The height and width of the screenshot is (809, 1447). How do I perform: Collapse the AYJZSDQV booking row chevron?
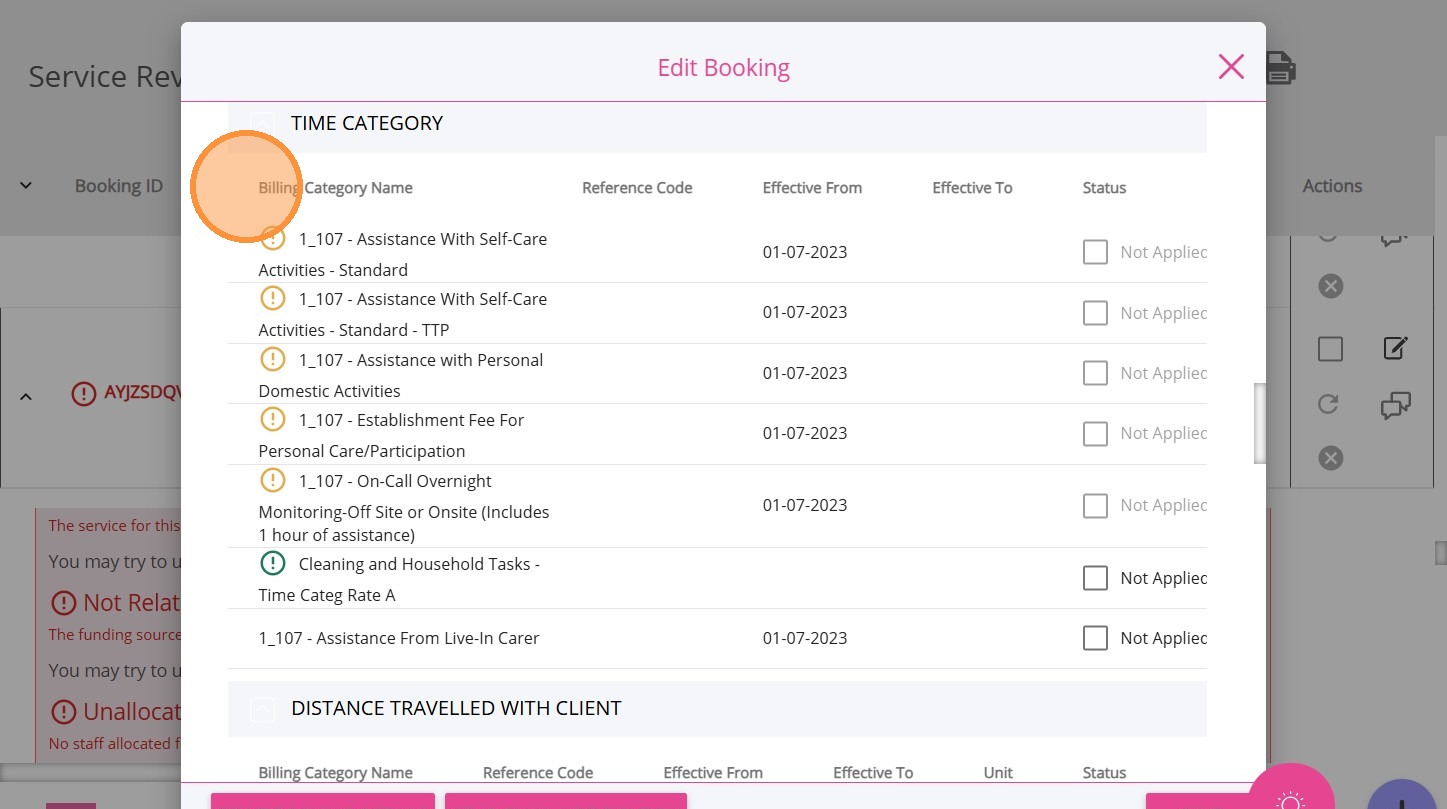(x=27, y=396)
